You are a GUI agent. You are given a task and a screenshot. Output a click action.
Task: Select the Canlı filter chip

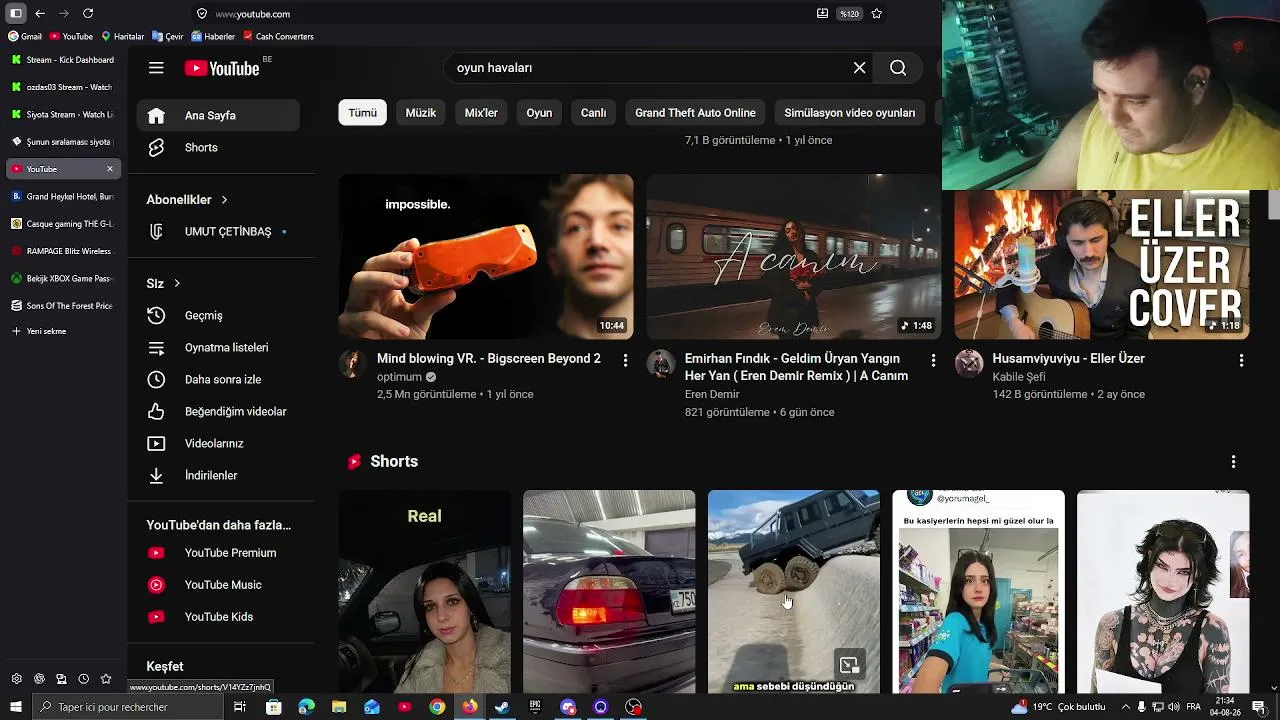(x=593, y=113)
